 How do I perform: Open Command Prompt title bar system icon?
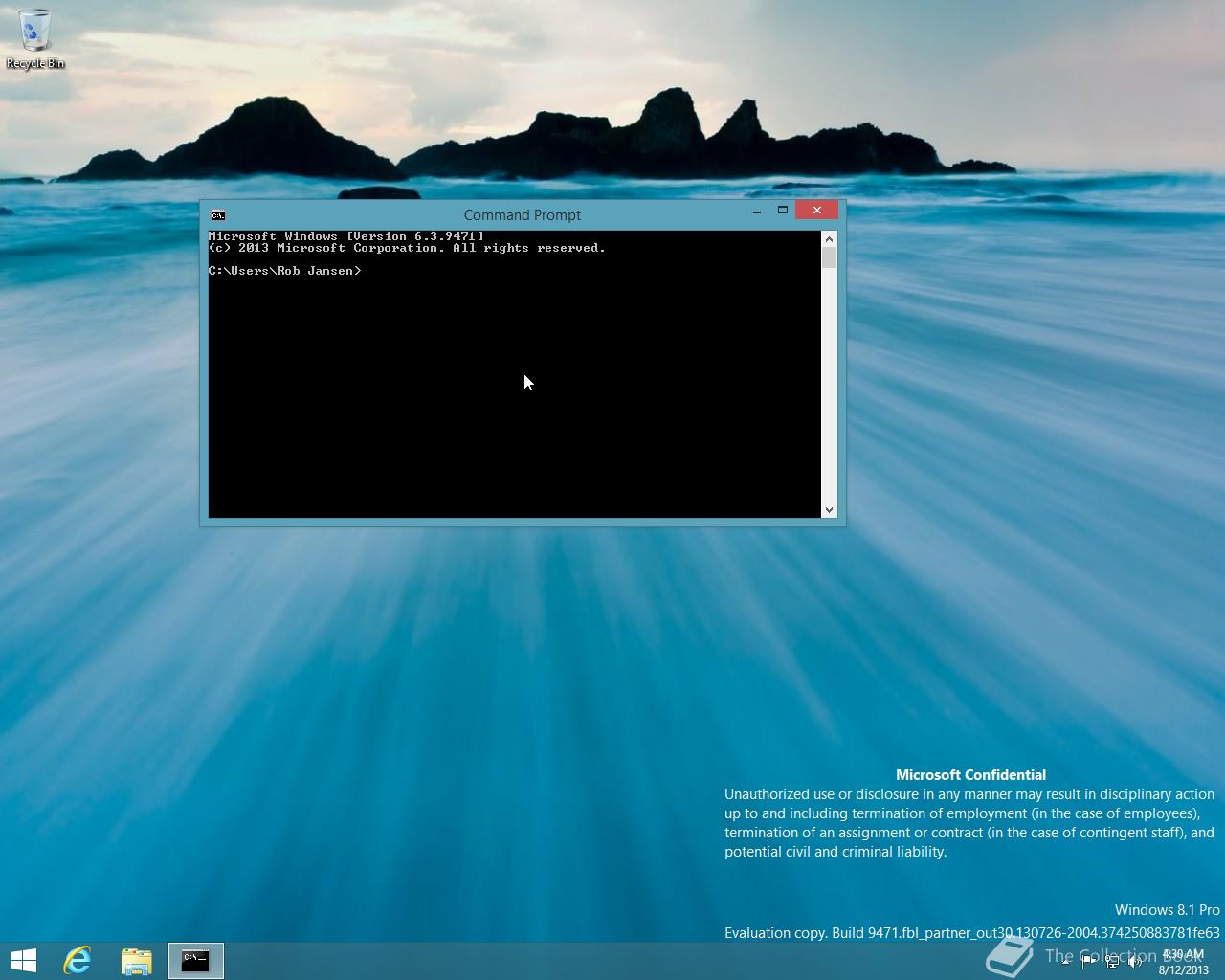pos(218,215)
